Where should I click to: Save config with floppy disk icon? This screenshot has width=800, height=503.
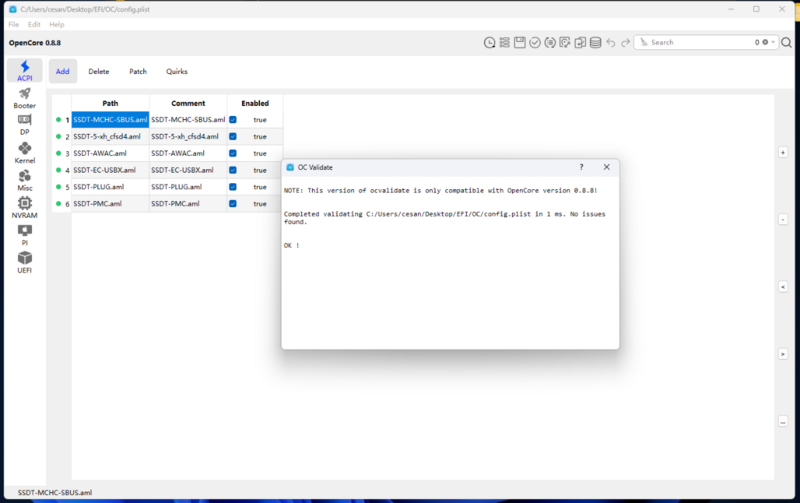pos(519,43)
